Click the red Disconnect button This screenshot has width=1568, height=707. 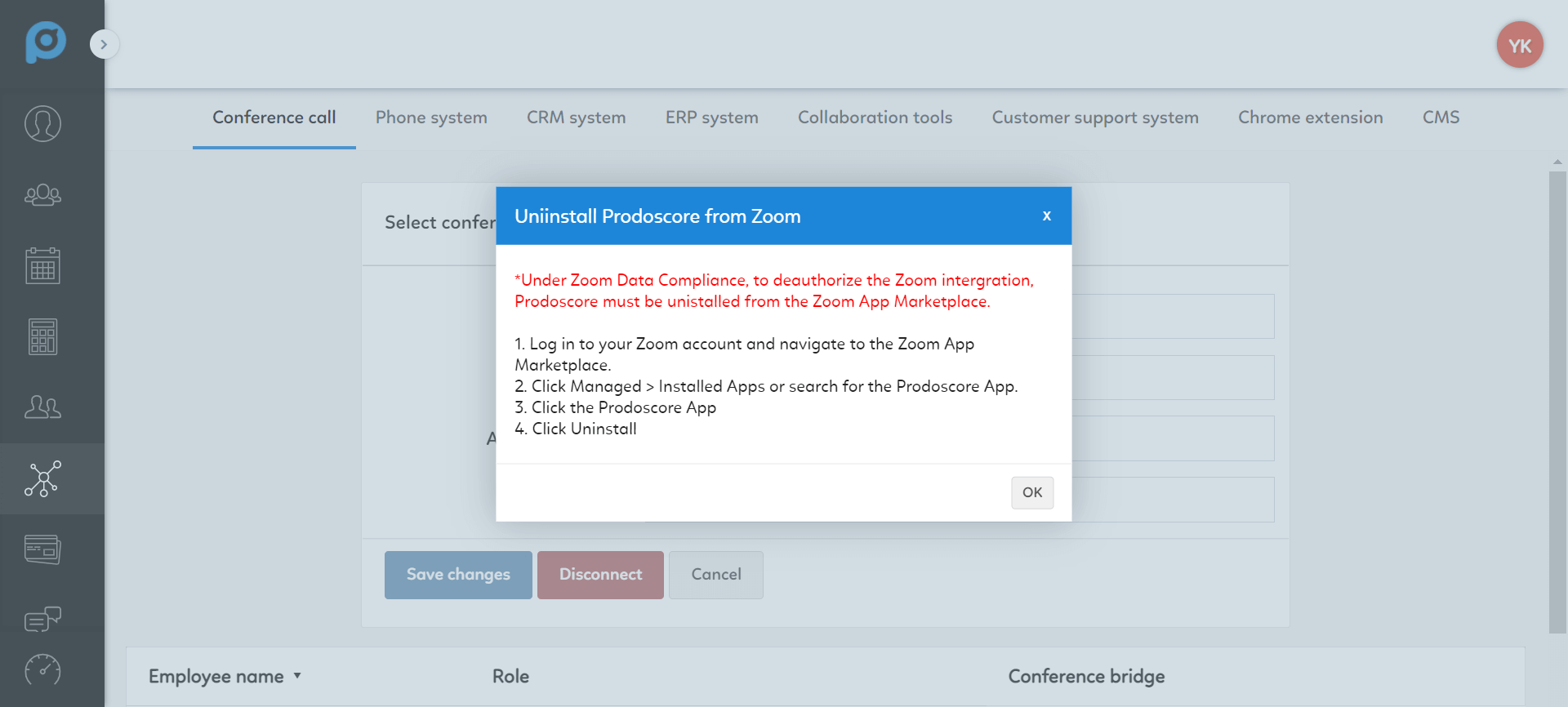tap(600, 575)
